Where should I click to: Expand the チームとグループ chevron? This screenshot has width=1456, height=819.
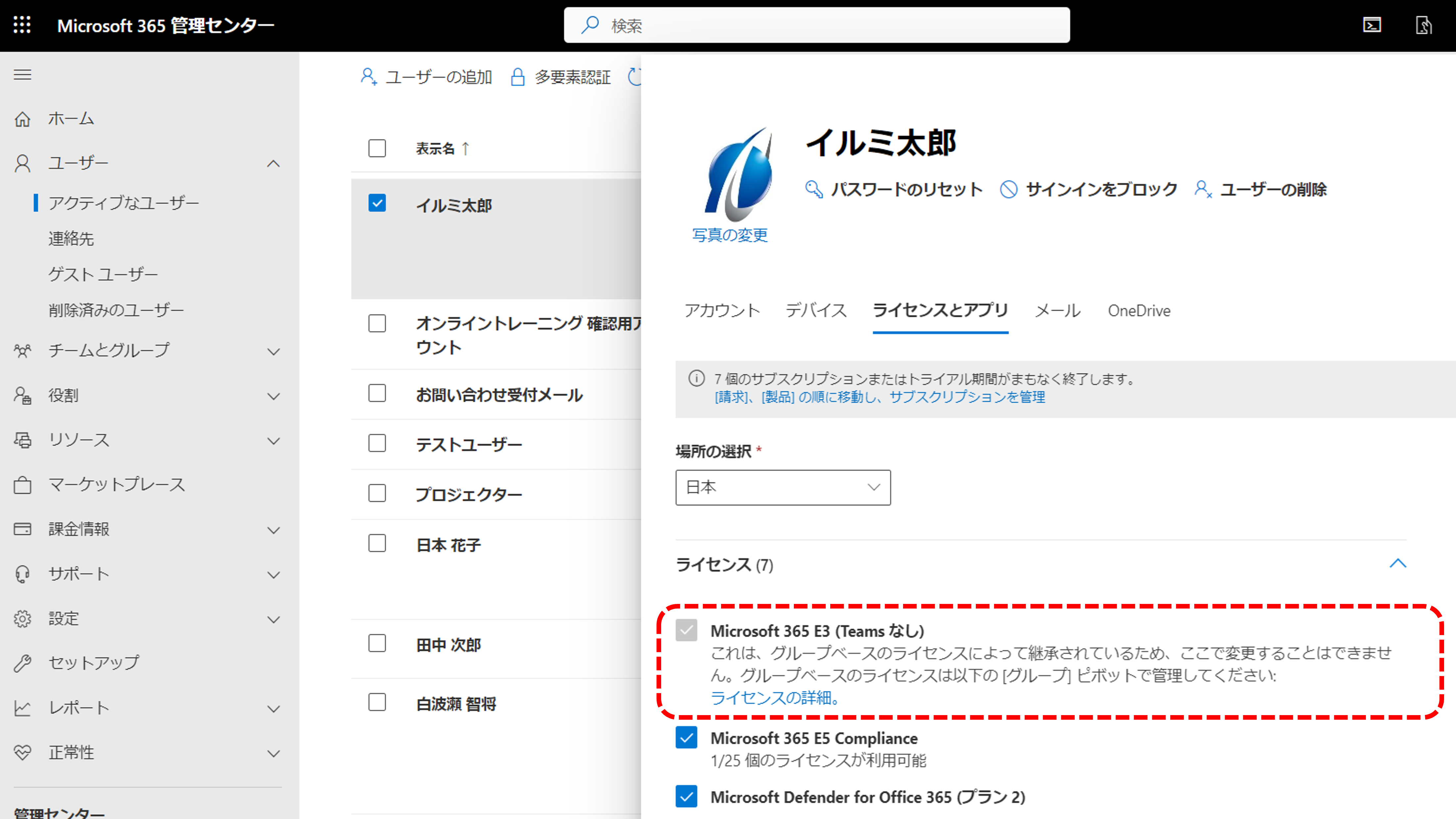[x=274, y=351]
